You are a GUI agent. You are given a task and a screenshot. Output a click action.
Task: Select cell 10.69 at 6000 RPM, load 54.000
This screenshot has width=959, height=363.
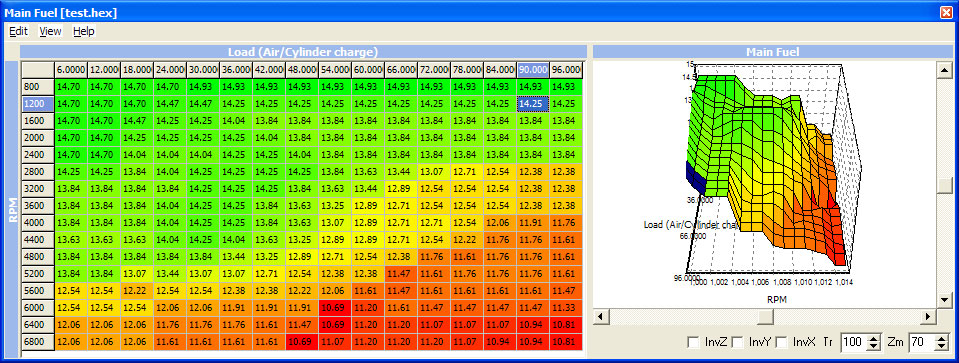(335, 307)
